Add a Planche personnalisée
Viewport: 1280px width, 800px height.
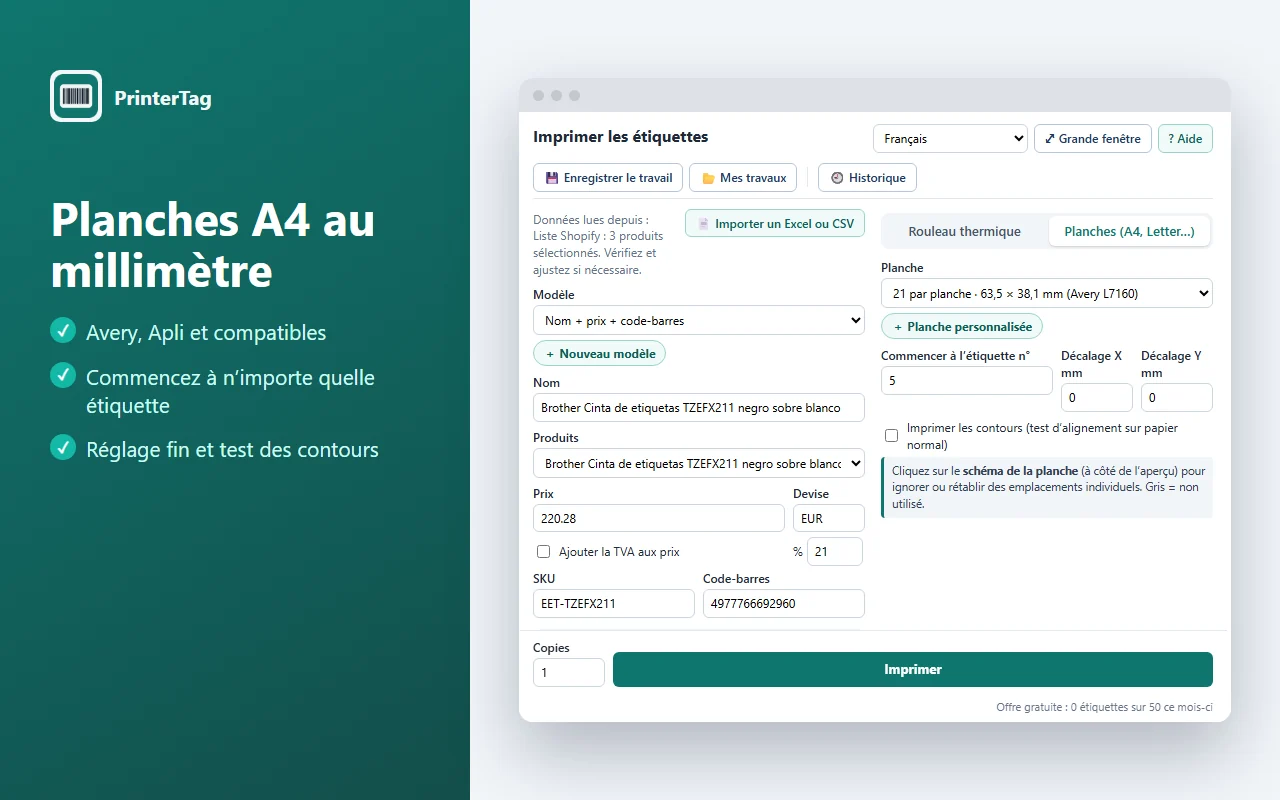point(962,326)
